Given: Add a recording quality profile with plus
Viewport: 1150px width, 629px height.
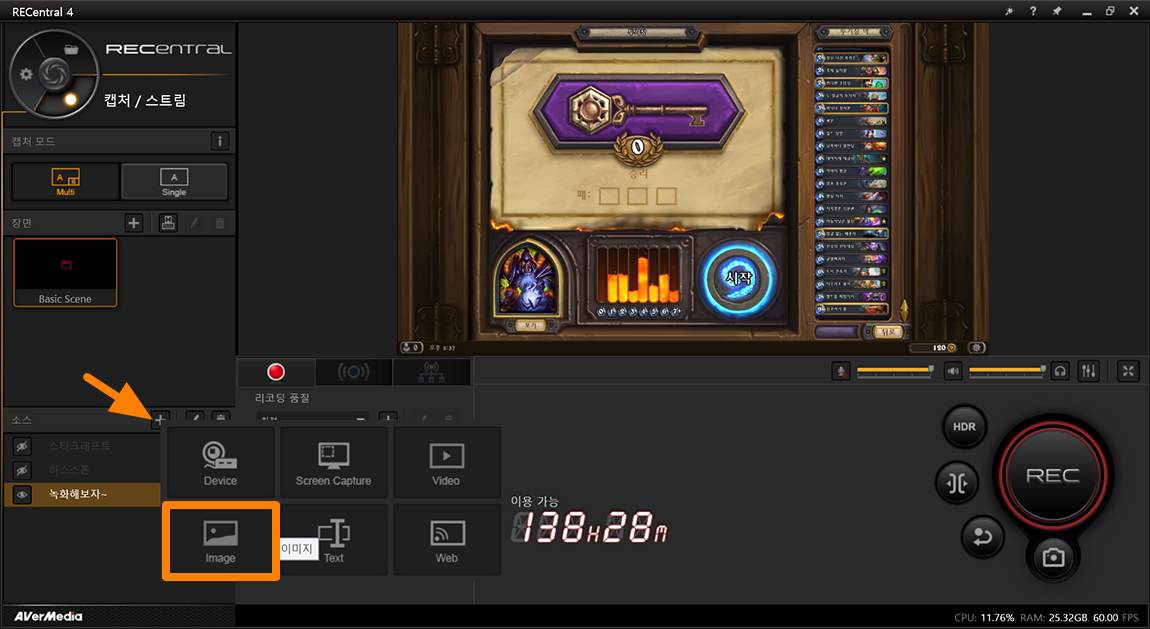Looking at the screenshot, I should (387, 419).
